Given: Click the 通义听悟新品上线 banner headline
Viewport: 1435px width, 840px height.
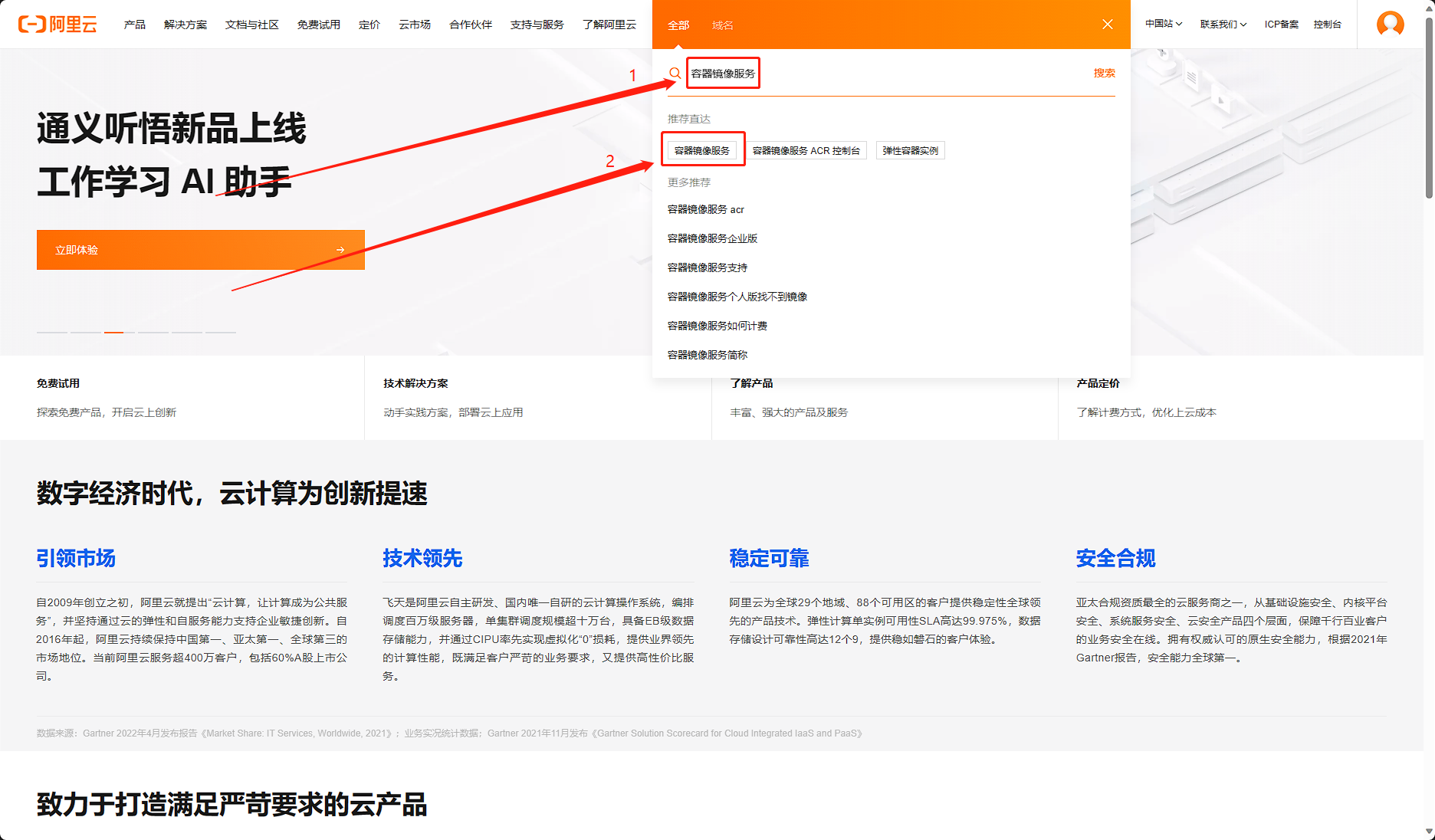Looking at the screenshot, I should (x=172, y=128).
